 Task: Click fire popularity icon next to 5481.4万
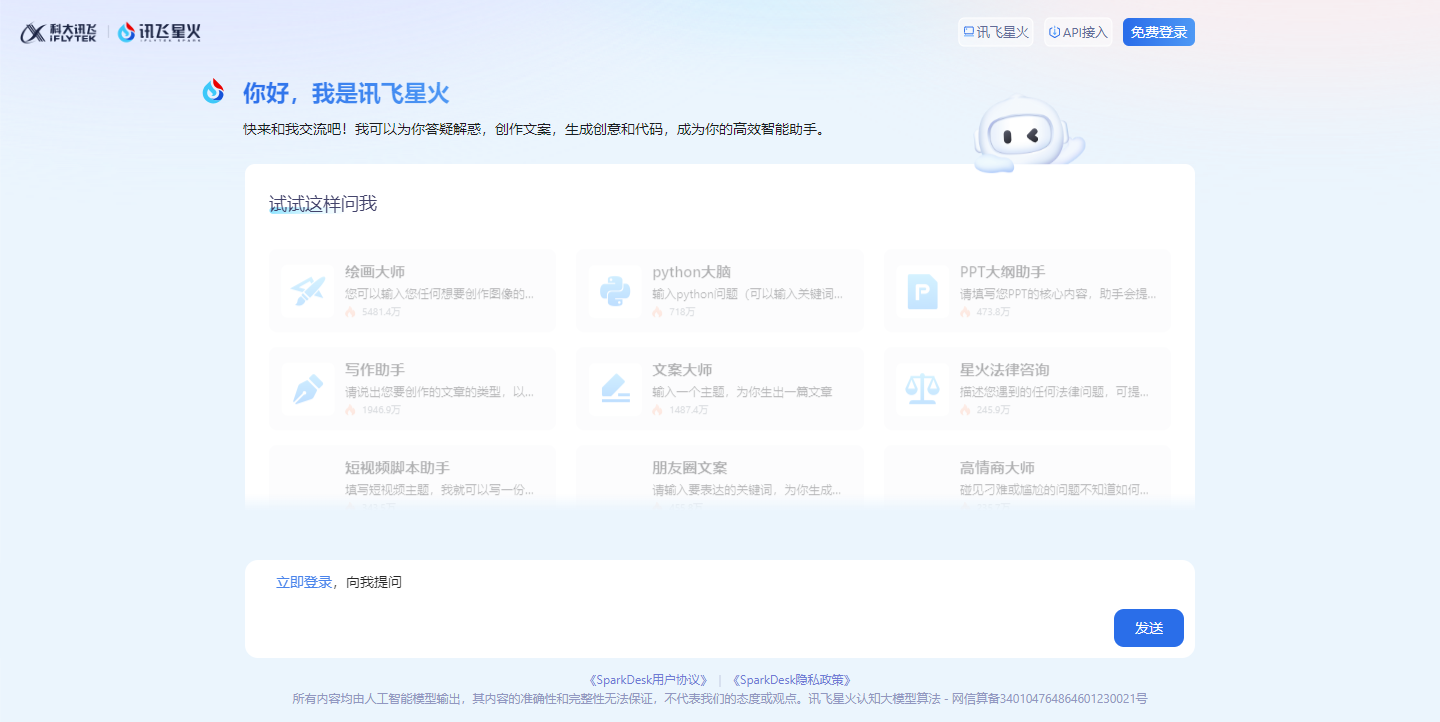coord(350,312)
